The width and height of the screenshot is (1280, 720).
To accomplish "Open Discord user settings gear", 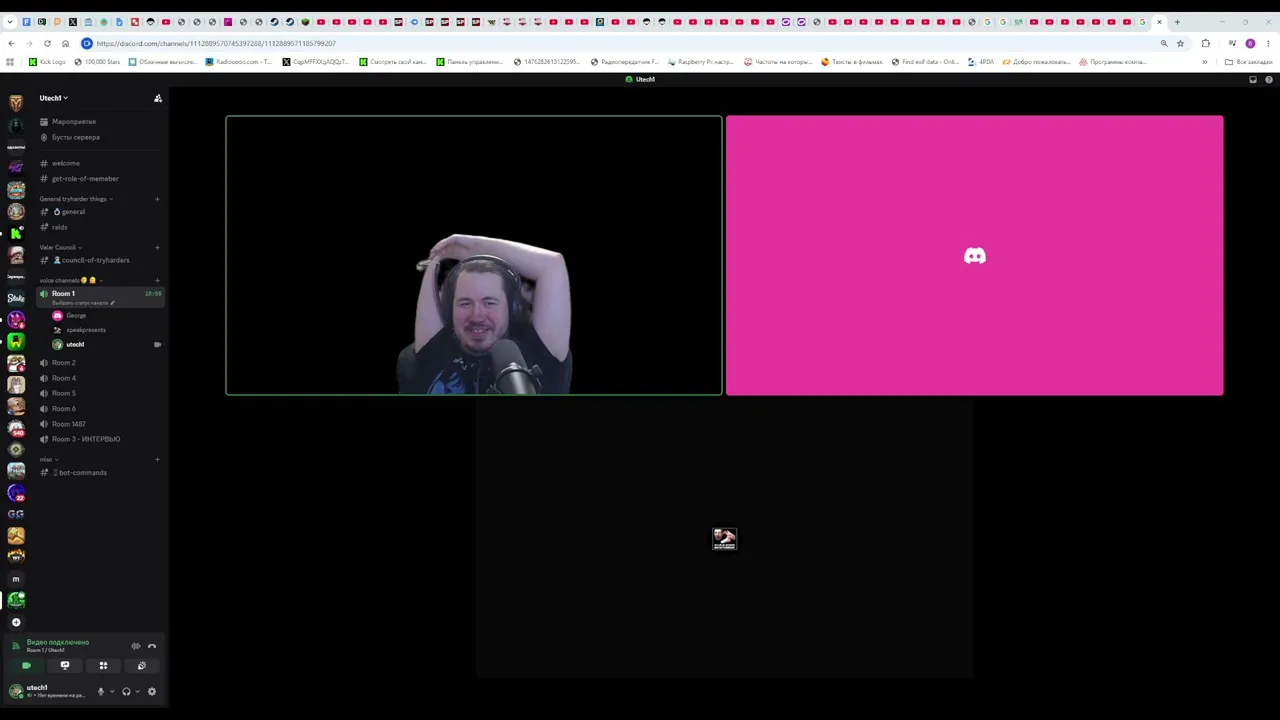I will coord(152,692).
